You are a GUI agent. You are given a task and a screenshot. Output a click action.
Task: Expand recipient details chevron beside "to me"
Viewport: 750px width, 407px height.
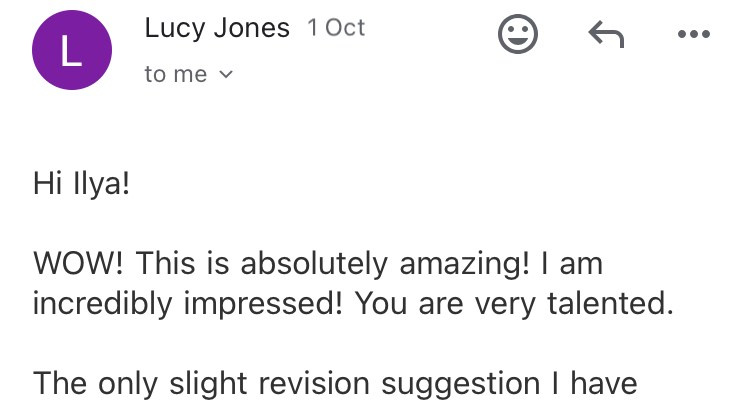click(x=225, y=74)
